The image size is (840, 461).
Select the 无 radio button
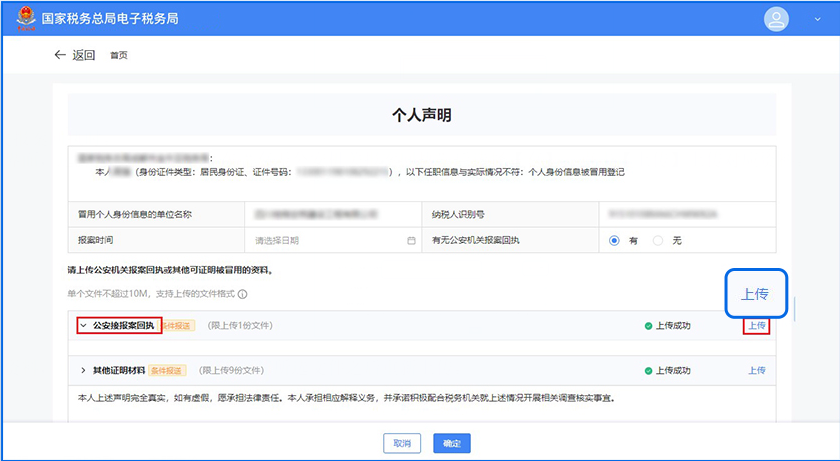pyautogui.click(x=658, y=241)
